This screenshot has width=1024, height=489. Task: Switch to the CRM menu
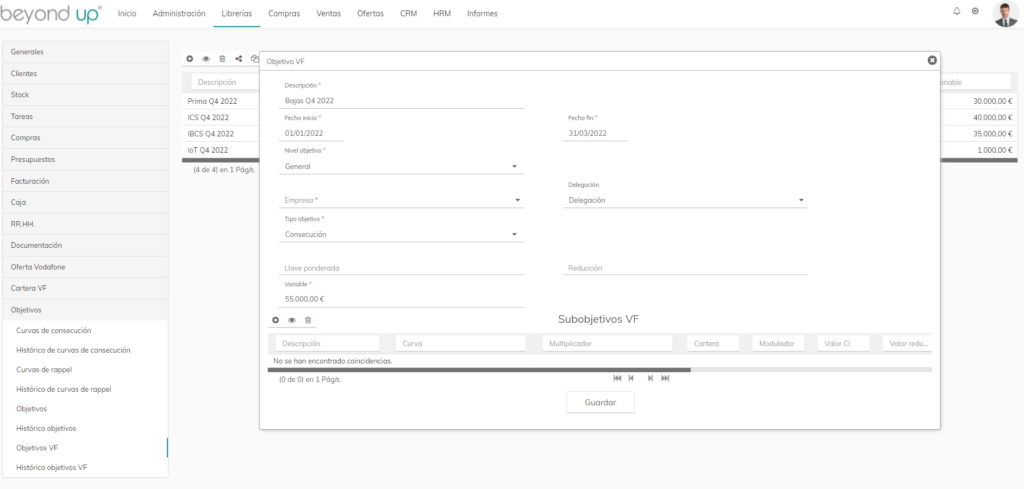click(408, 13)
